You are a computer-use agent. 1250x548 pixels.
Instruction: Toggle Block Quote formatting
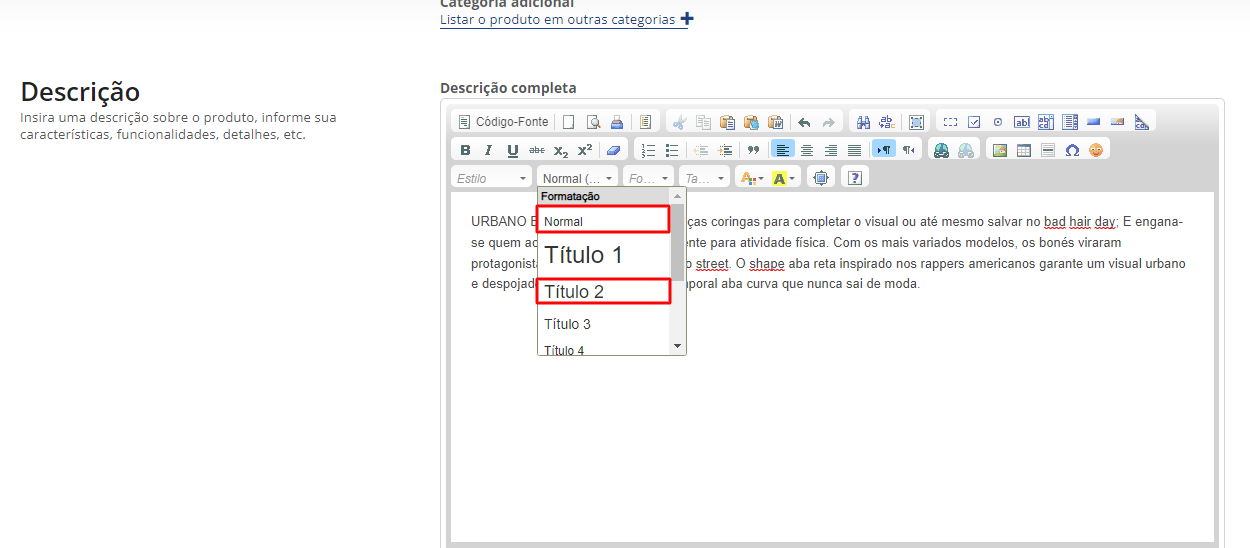point(754,150)
